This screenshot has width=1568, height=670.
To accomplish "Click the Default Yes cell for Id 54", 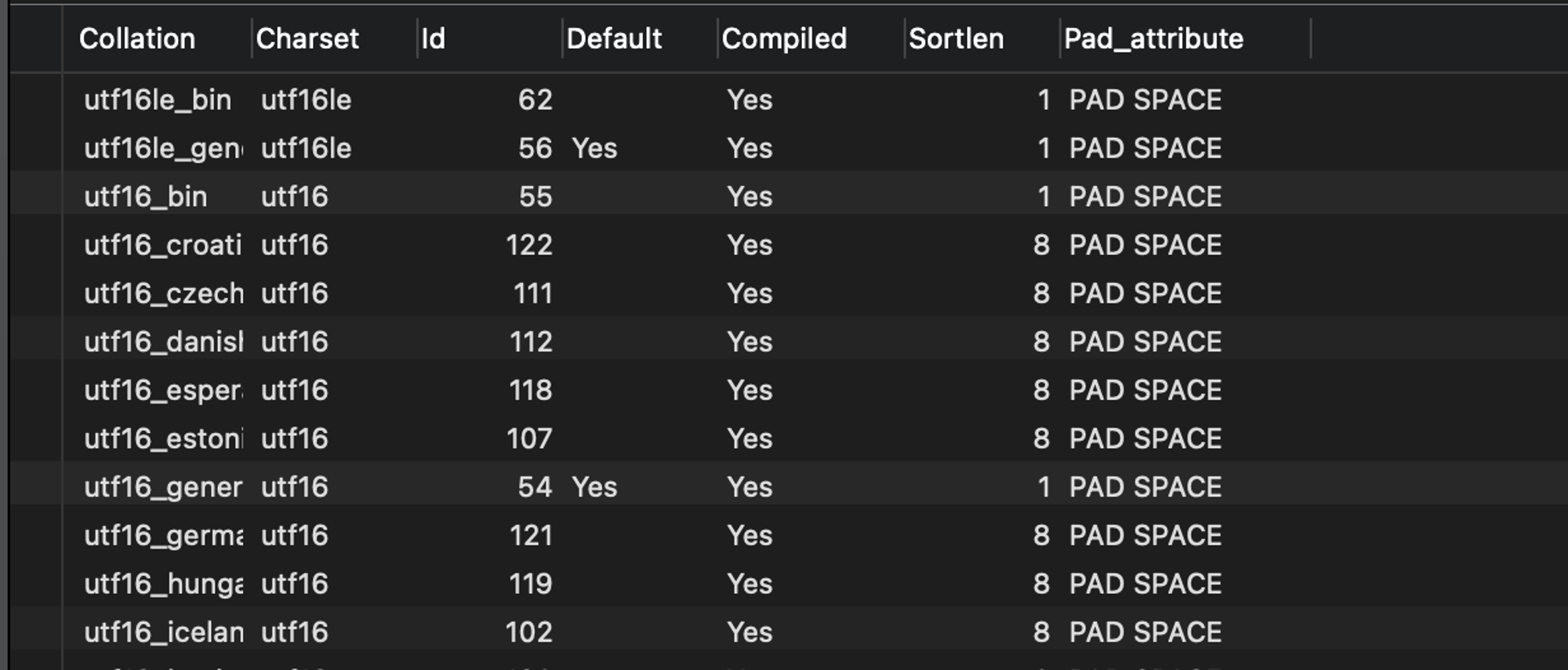I will [594, 487].
